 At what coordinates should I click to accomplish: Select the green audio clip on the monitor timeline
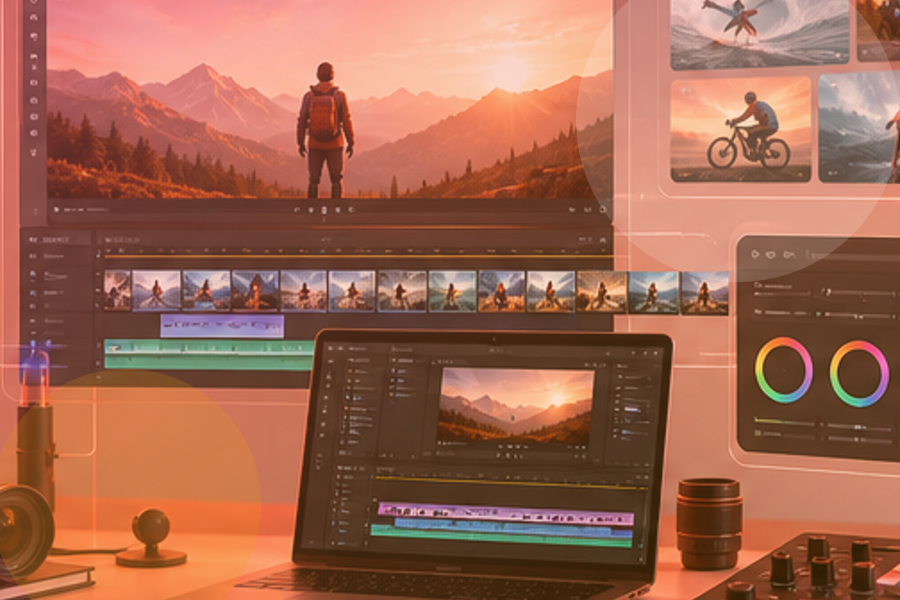[209, 354]
